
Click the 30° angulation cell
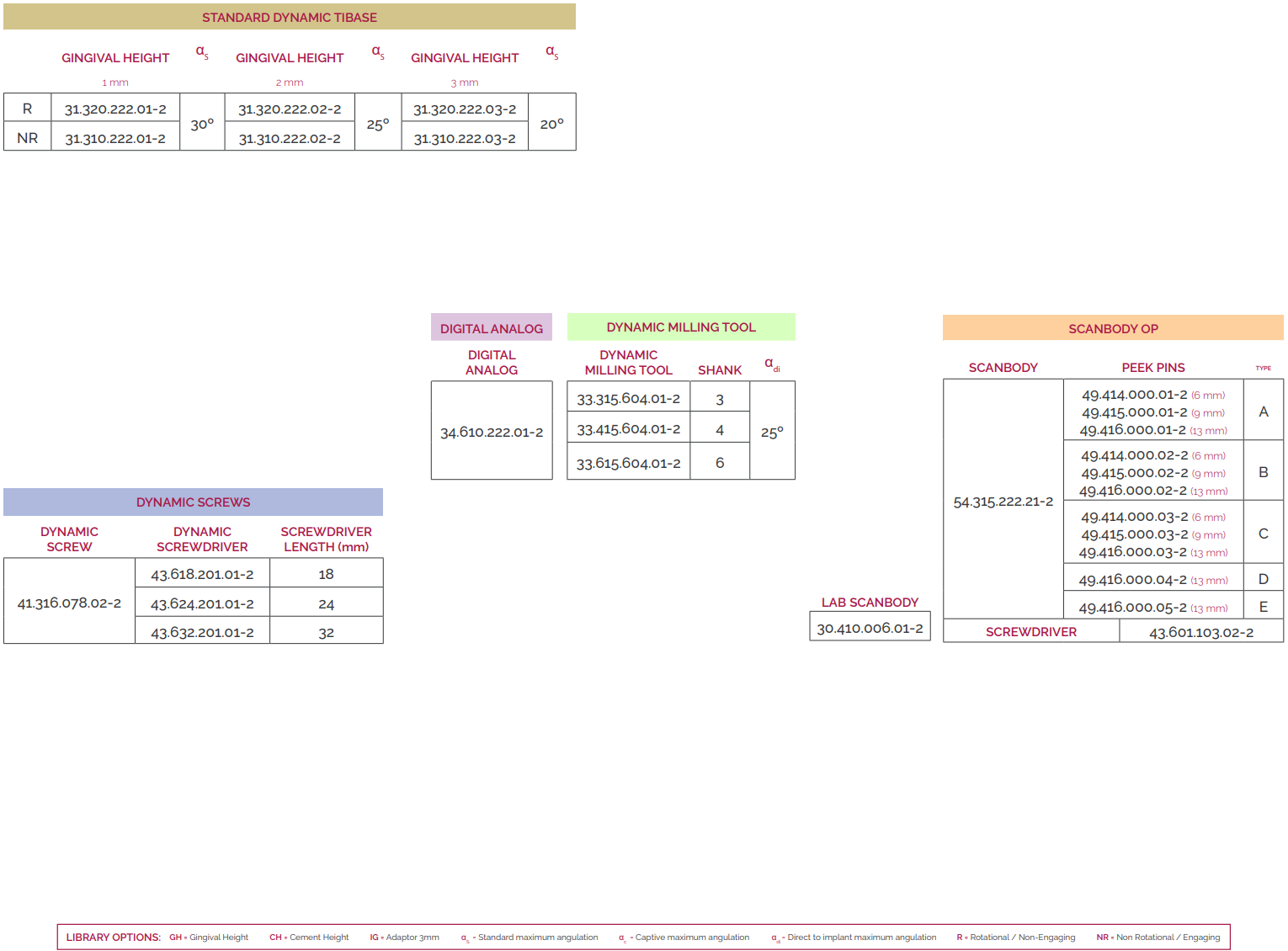202,124
